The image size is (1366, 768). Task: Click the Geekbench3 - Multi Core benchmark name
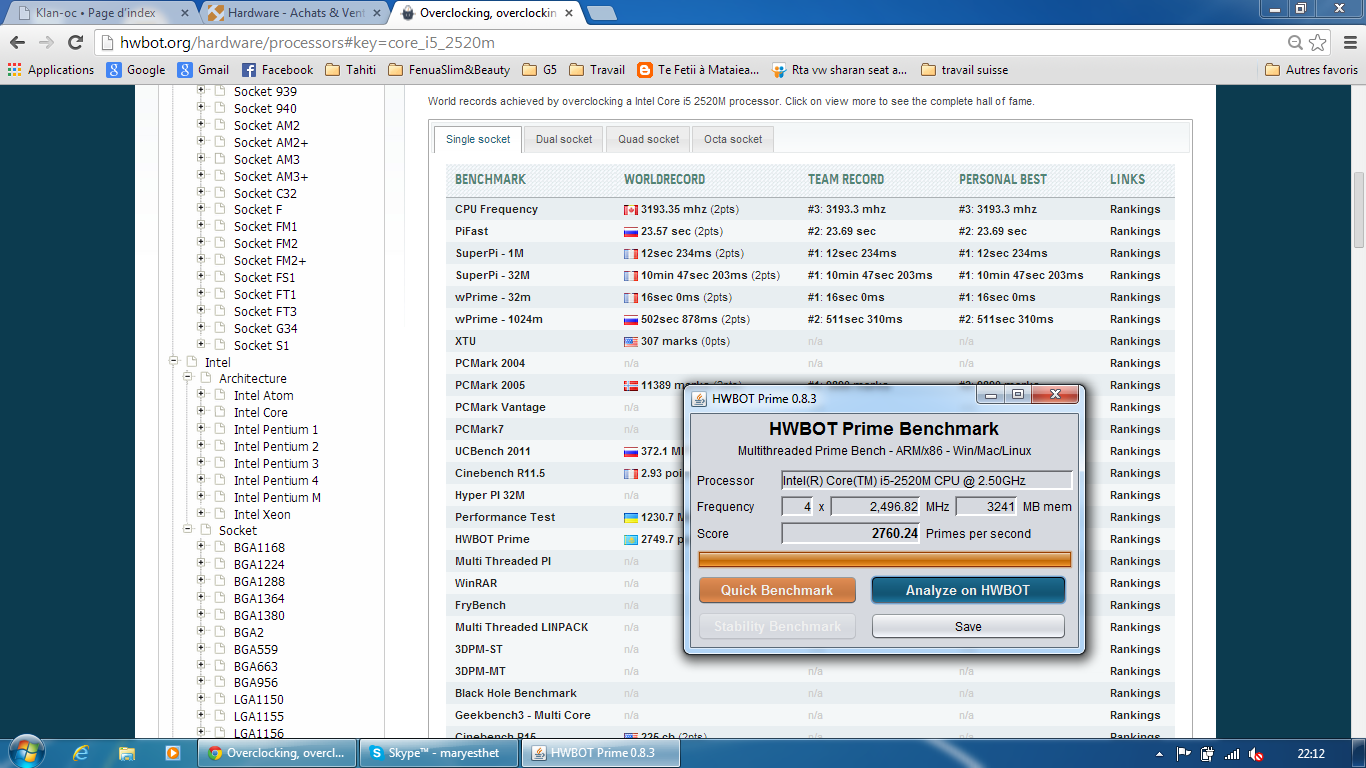pos(523,715)
